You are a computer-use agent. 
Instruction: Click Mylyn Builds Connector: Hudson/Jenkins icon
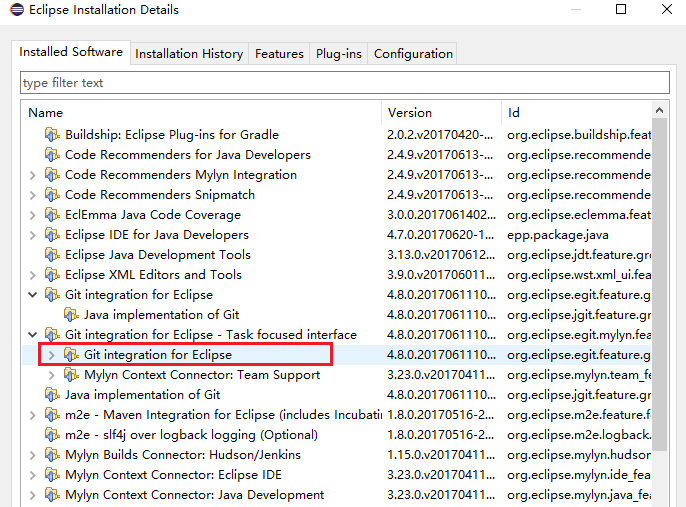(x=52, y=455)
